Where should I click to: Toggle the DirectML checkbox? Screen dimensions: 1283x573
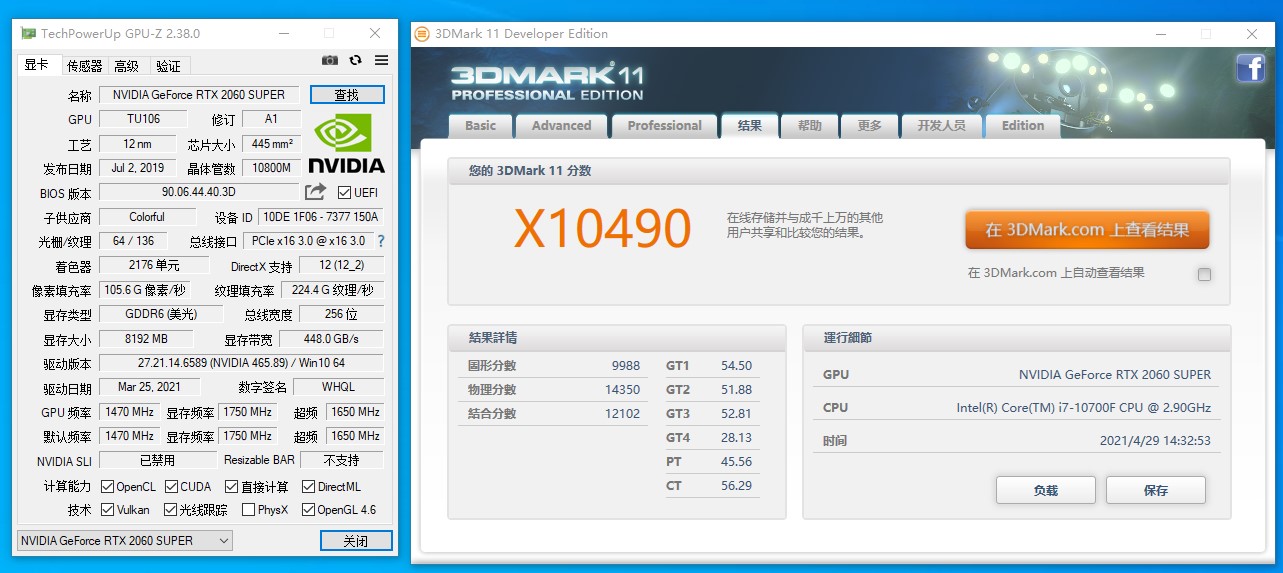pyautogui.click(x=308, y=487)
